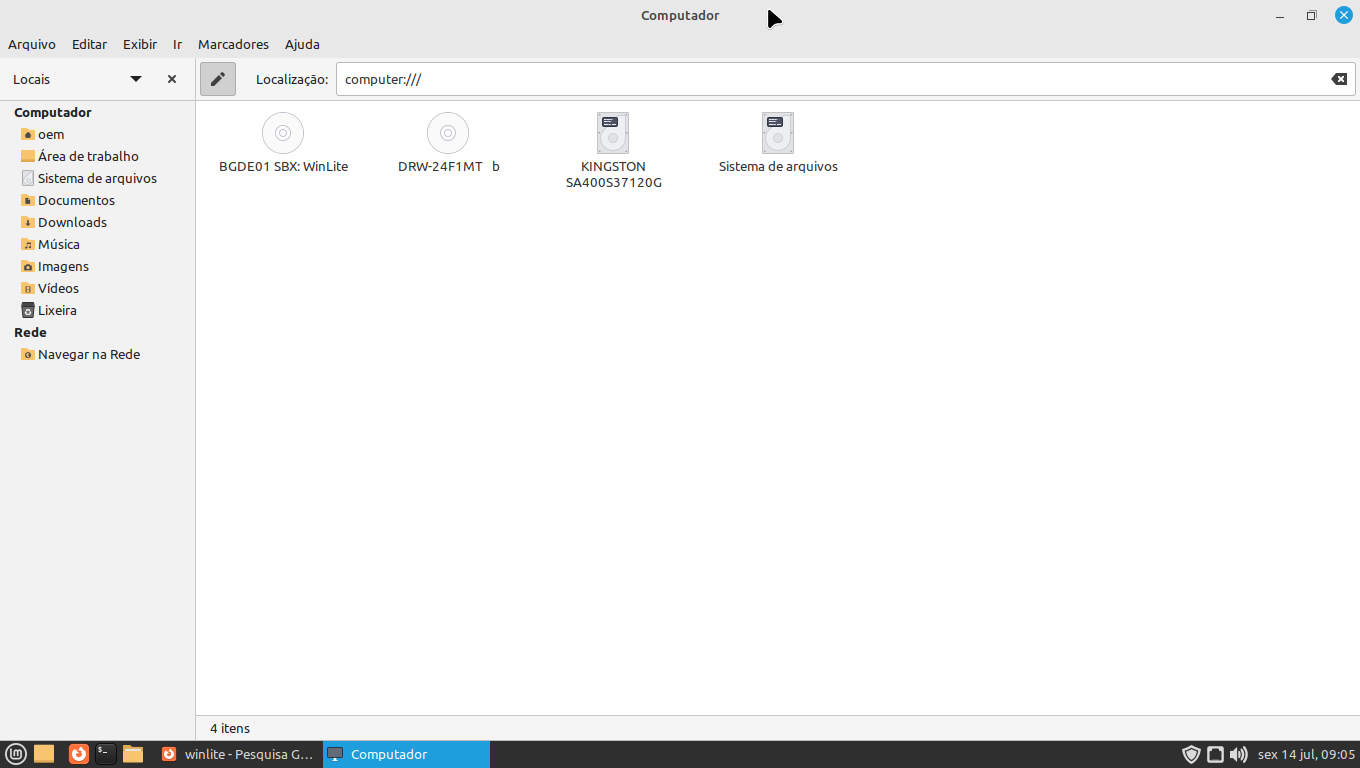Click the show desktop folder icon in taskbar
This screenshot has width=1360, height=768.
[44, 754]
